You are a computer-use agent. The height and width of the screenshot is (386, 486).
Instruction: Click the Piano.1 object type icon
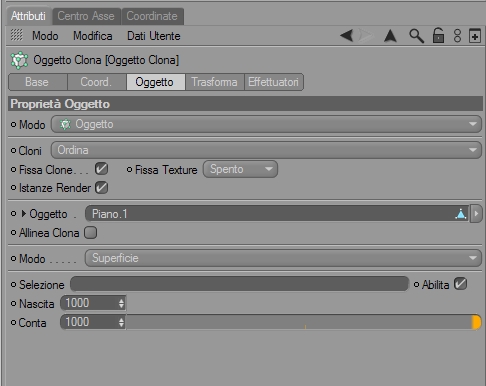click(x=461, y=214)
